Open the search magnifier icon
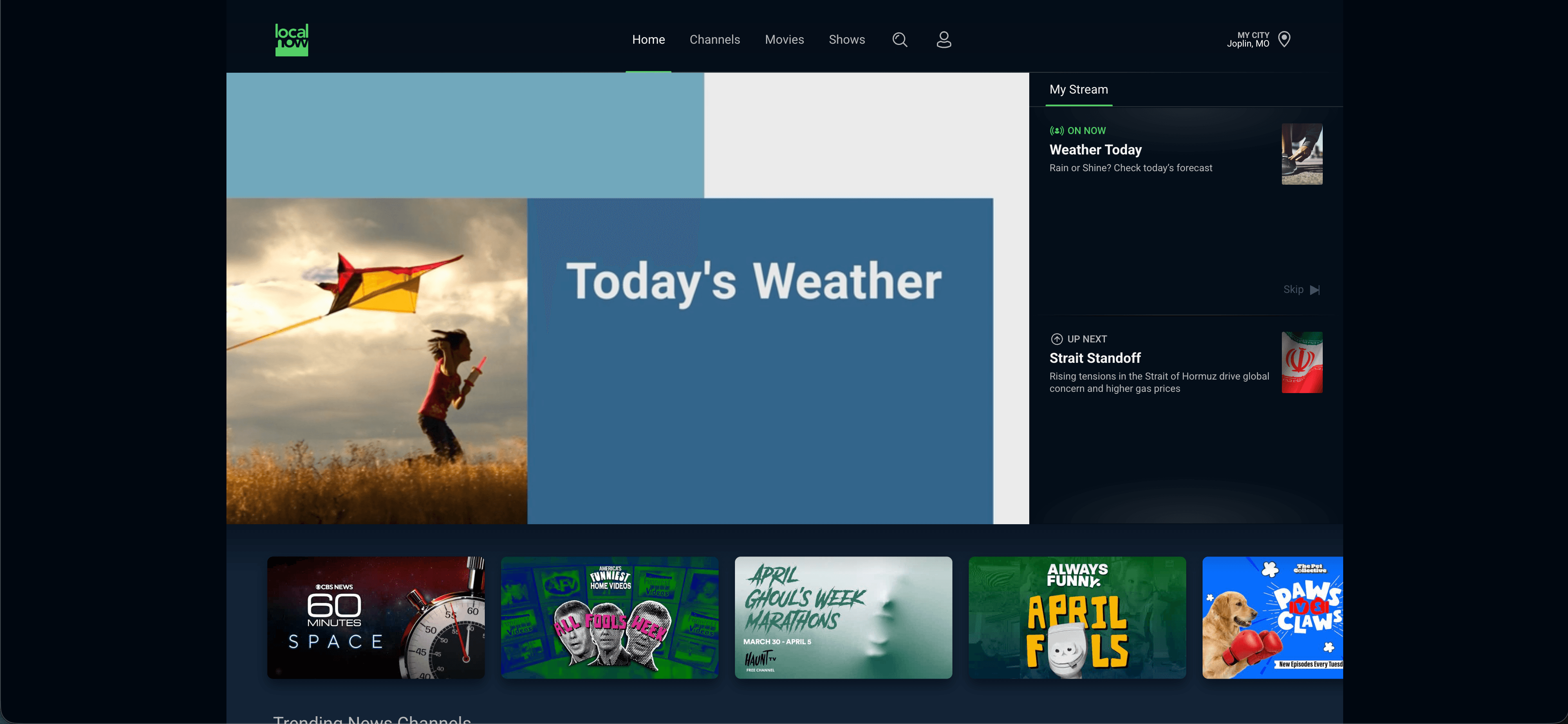This screenshot has height=724, width=1568. pos(900,40)
